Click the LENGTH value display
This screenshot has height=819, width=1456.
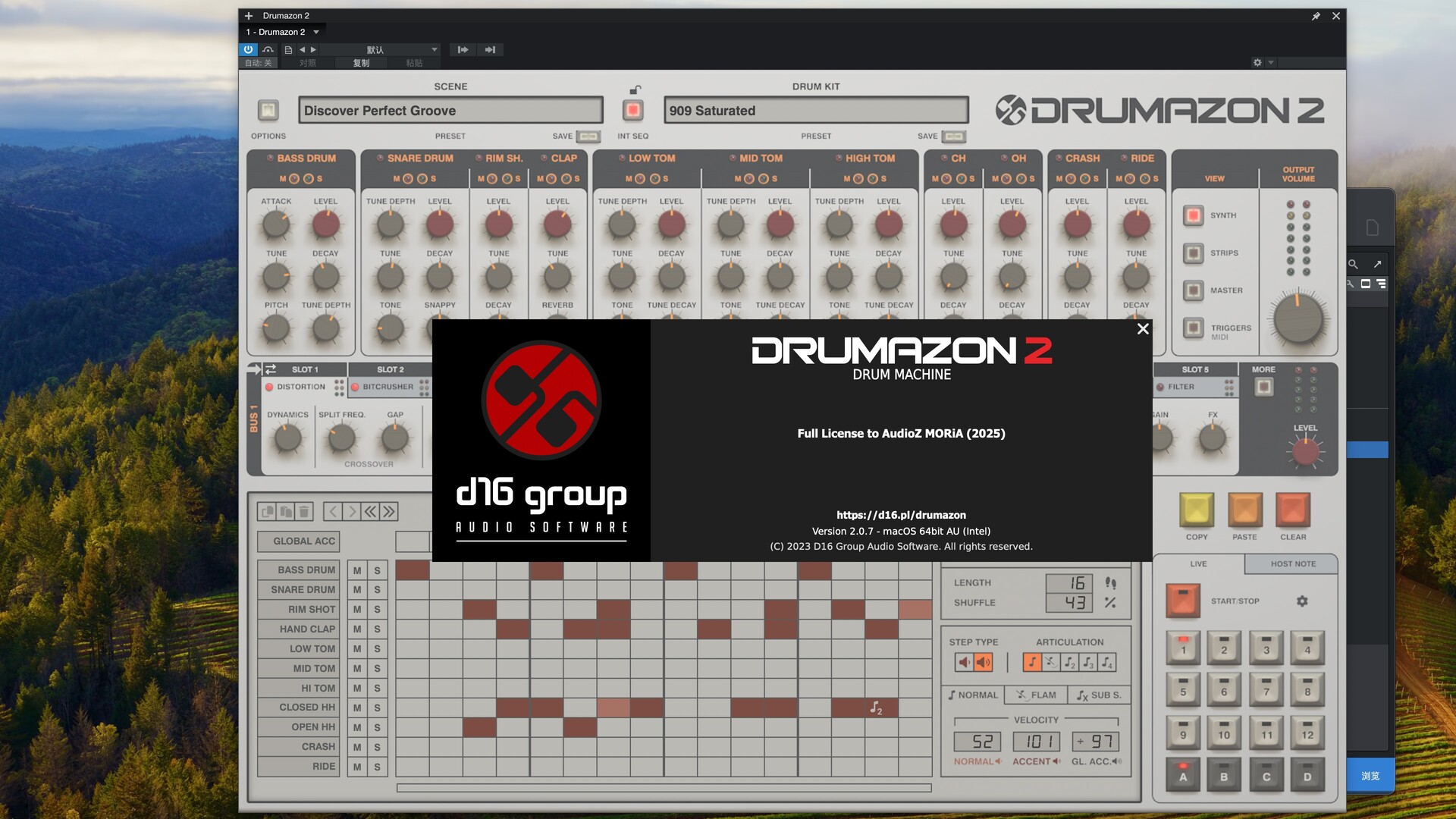pos(1069,583)
